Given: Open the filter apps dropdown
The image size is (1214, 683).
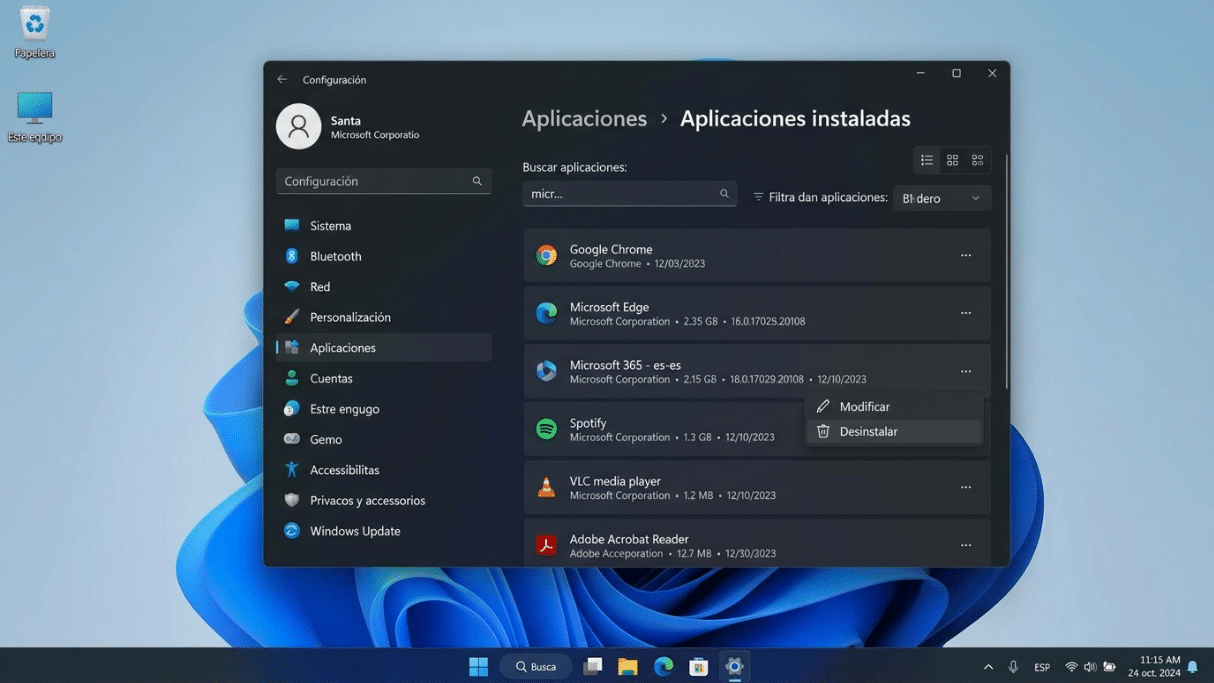Looking at the screenshot, I should point(941,197).
